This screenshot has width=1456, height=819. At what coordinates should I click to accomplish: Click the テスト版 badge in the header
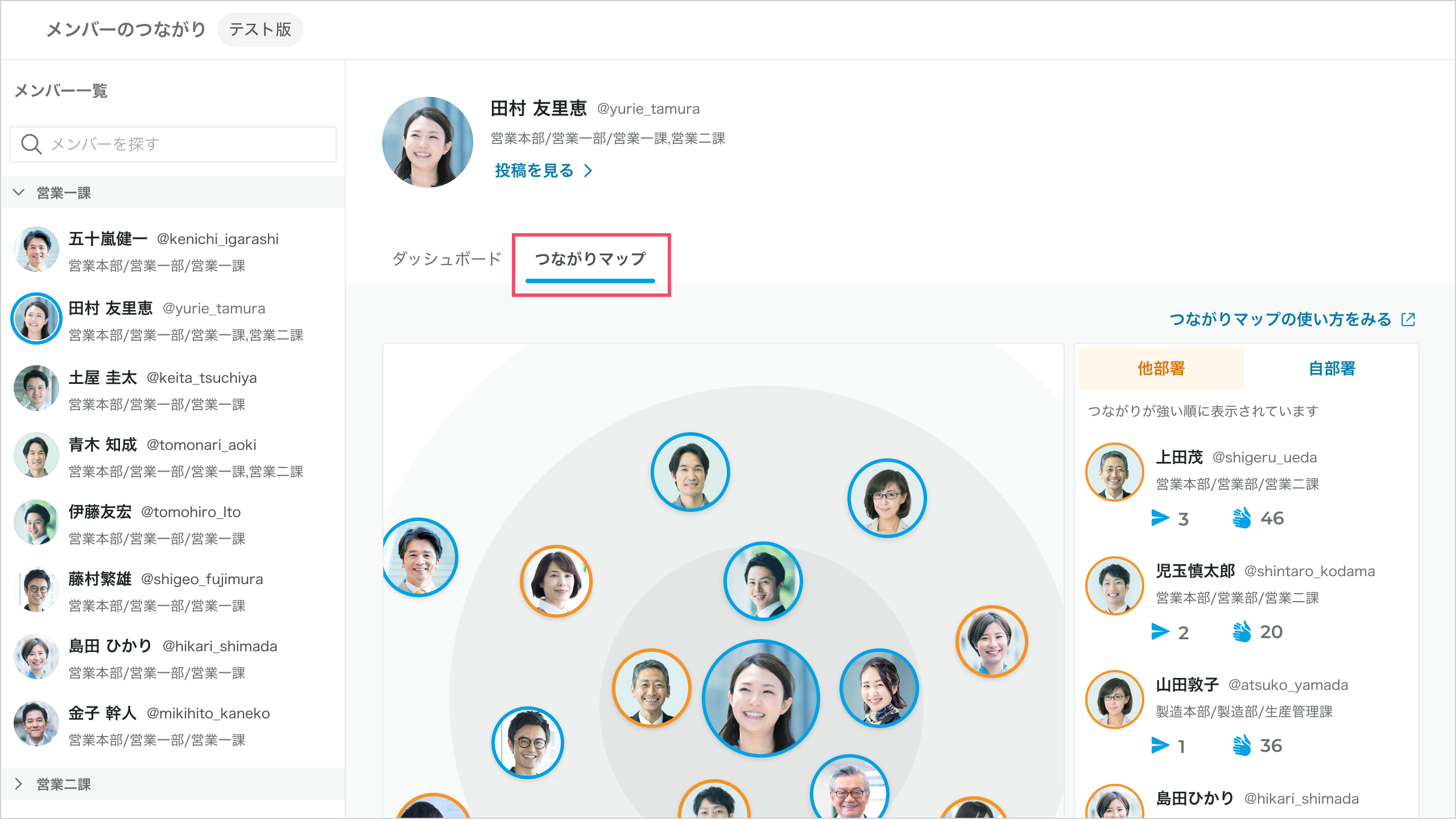[260, 30]
